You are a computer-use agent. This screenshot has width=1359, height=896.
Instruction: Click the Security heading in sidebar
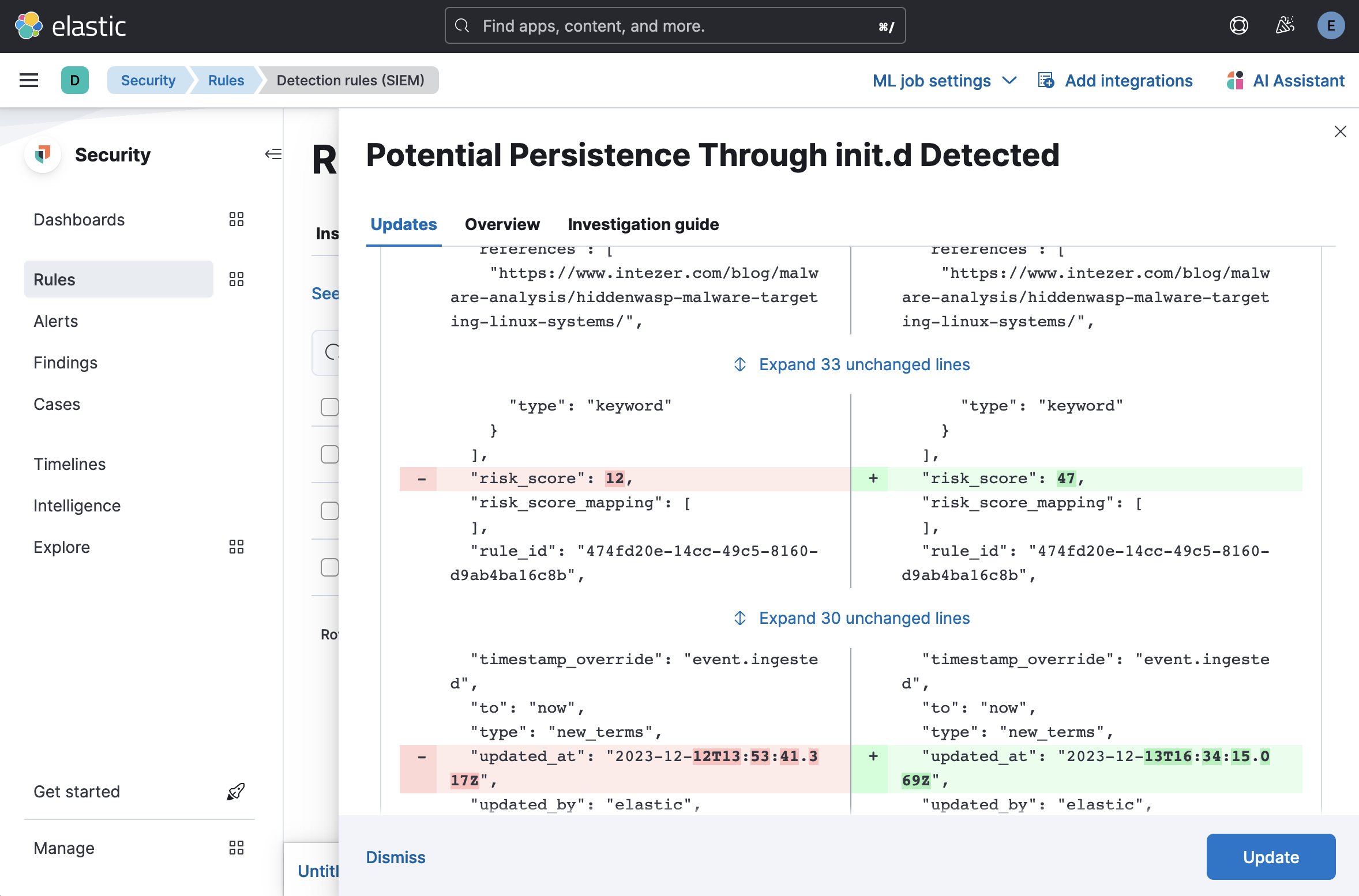113,155
